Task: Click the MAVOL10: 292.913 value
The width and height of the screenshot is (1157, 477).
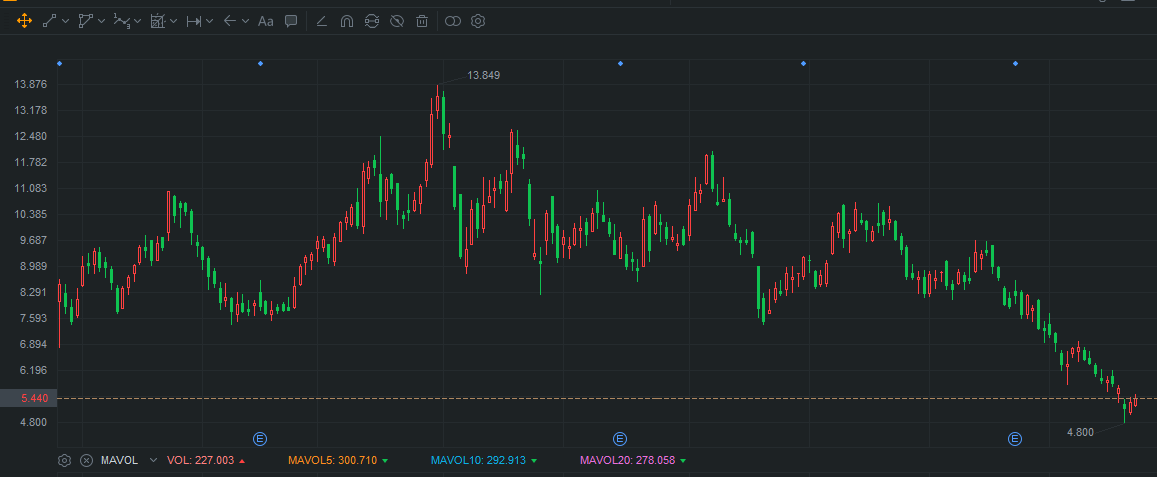Action: point(478,461)
